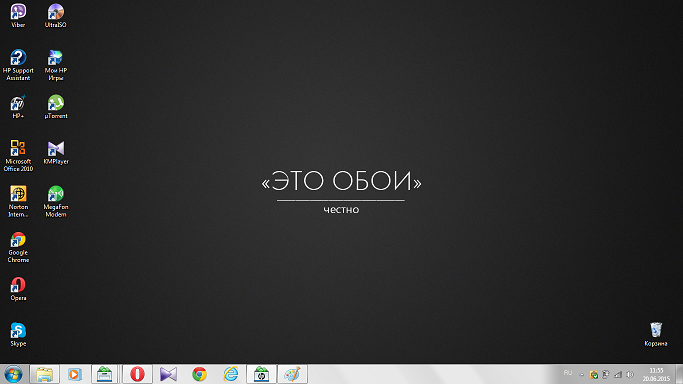Open the taskbar printer app left of Opera
Viewport: 683px width, 384px height.
coord(105,374)
